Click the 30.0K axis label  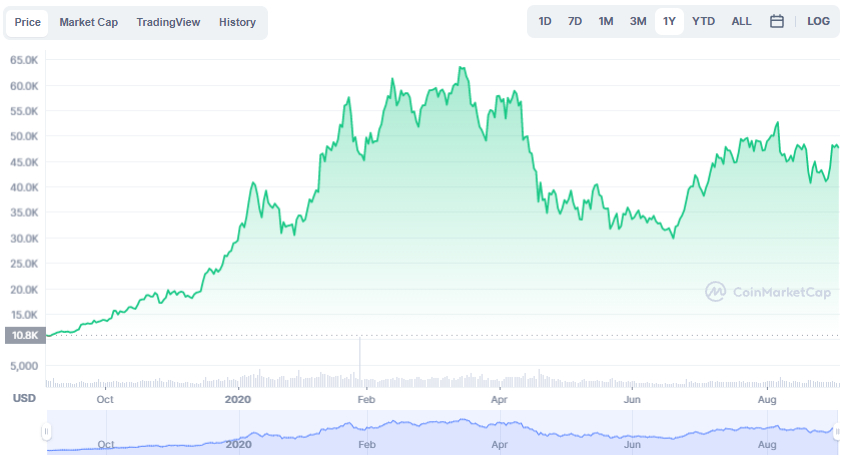pyautogui.click(x=24, y=238)
